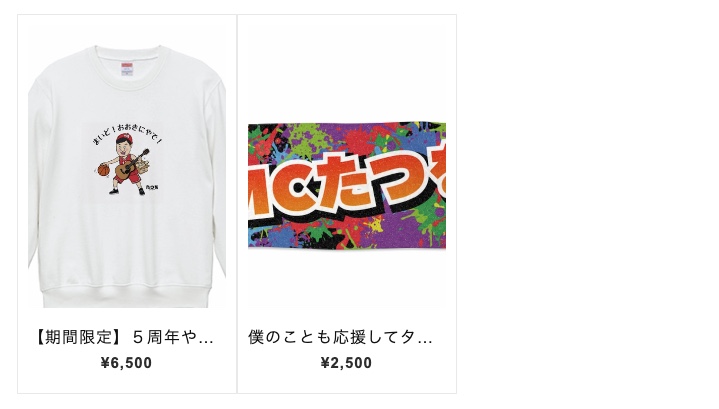Click the guitar-playing character illustration on sweatshirt
Viewport: 719px width, 409px height.
coord(124,165)
